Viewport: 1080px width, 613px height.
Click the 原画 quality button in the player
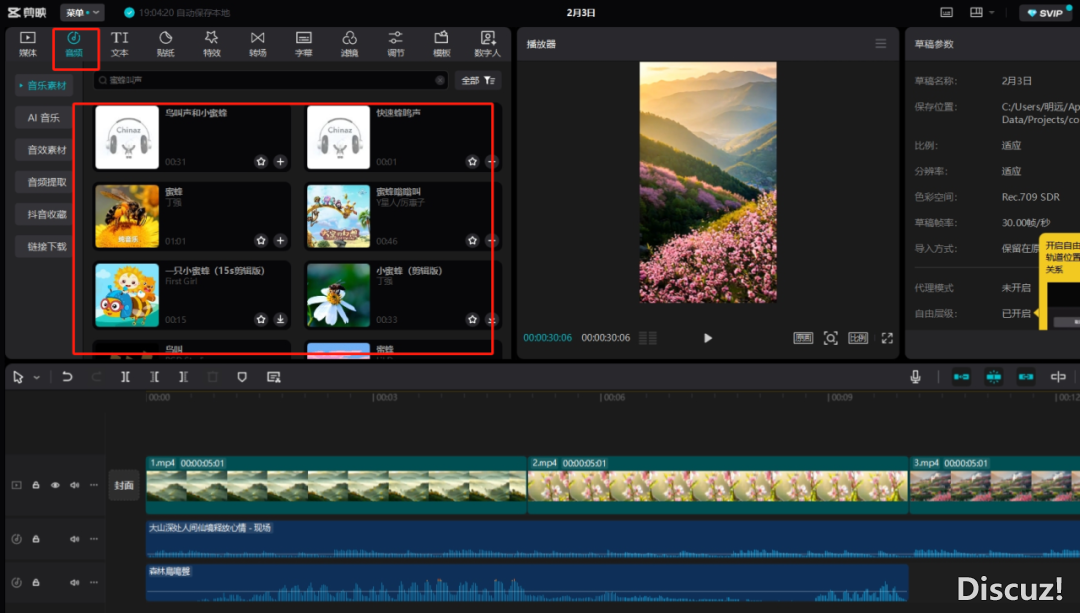tap(803, 338)
